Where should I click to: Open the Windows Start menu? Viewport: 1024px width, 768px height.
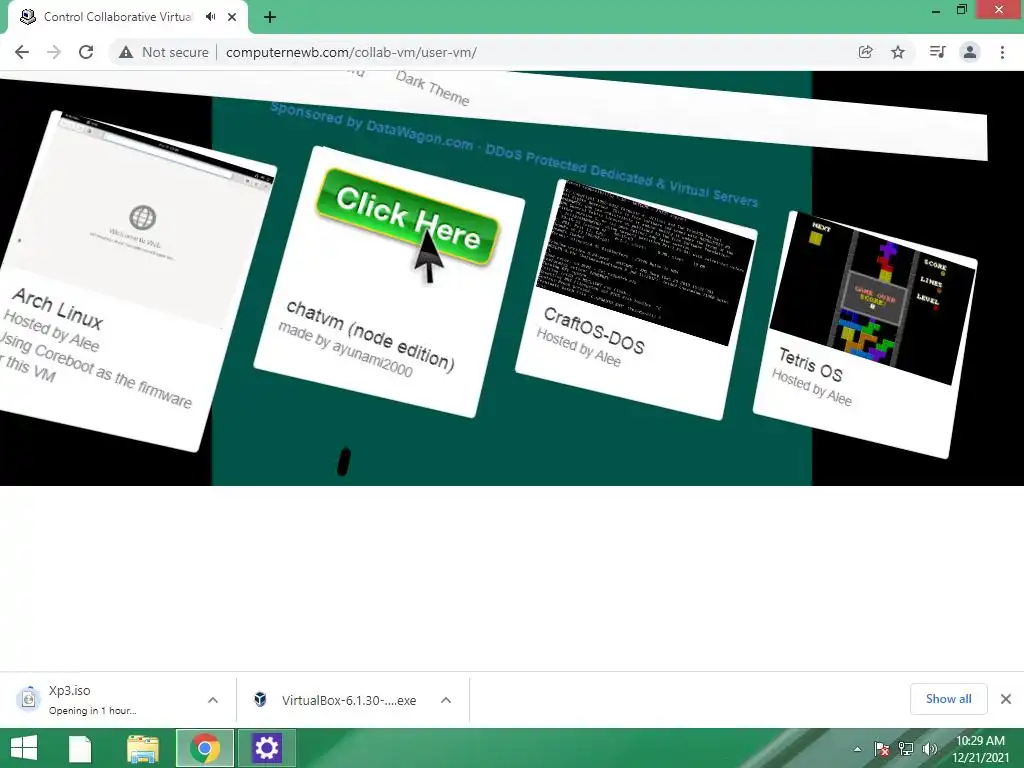click(24, 748)
